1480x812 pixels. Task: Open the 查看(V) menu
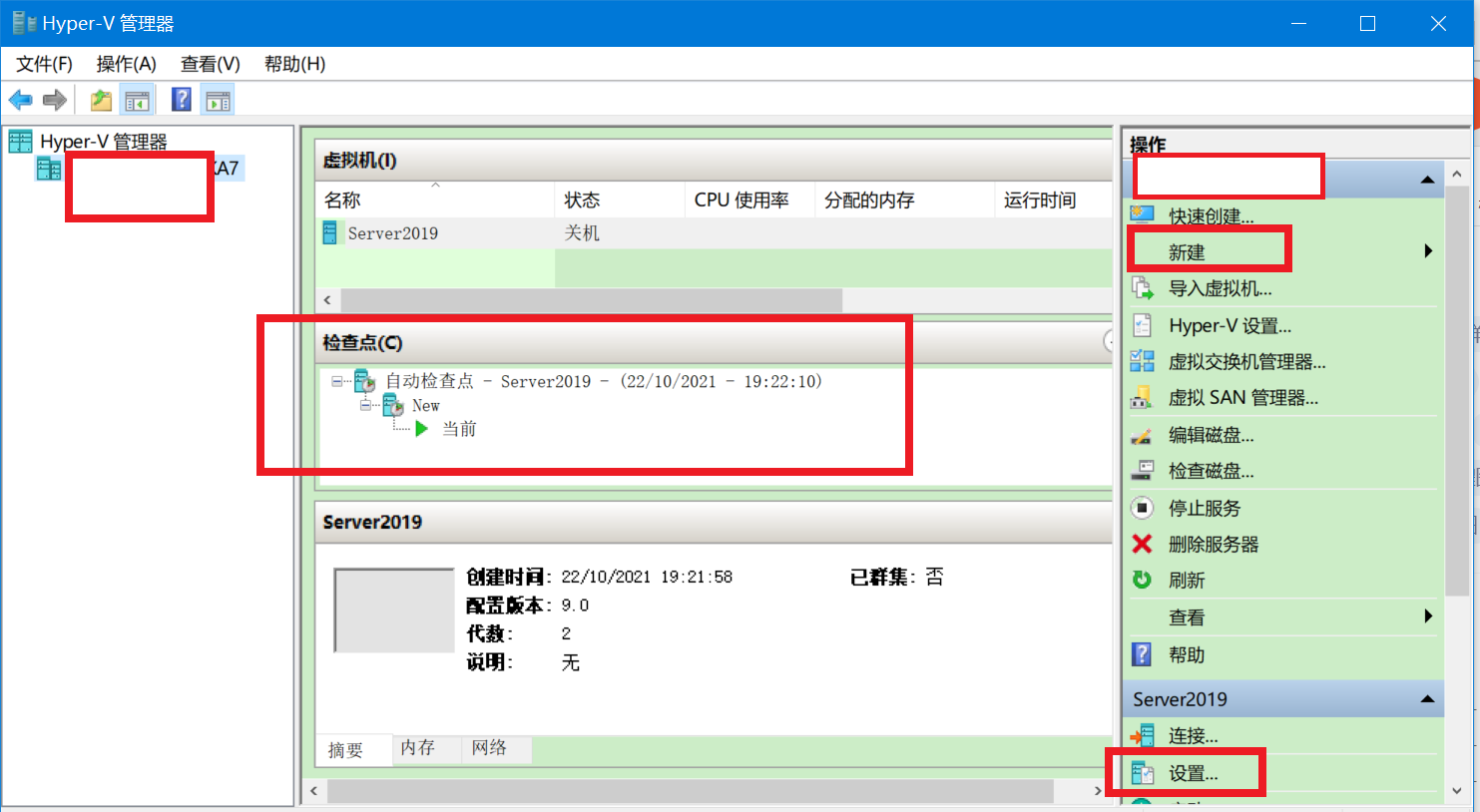click(210, 64)
